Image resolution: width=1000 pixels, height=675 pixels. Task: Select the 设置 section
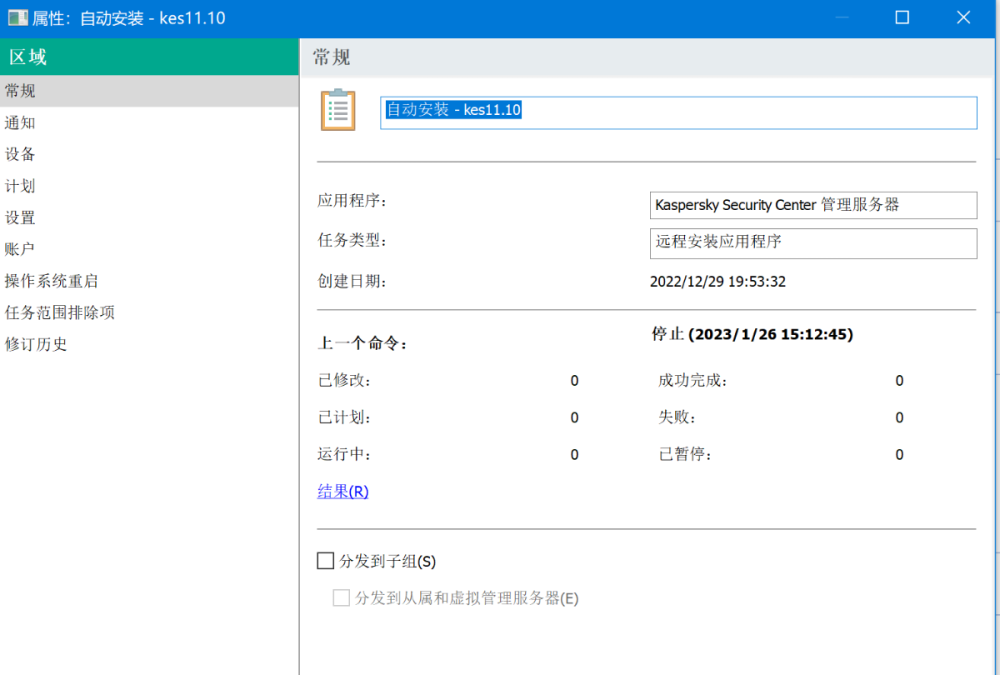click(20, 217)
